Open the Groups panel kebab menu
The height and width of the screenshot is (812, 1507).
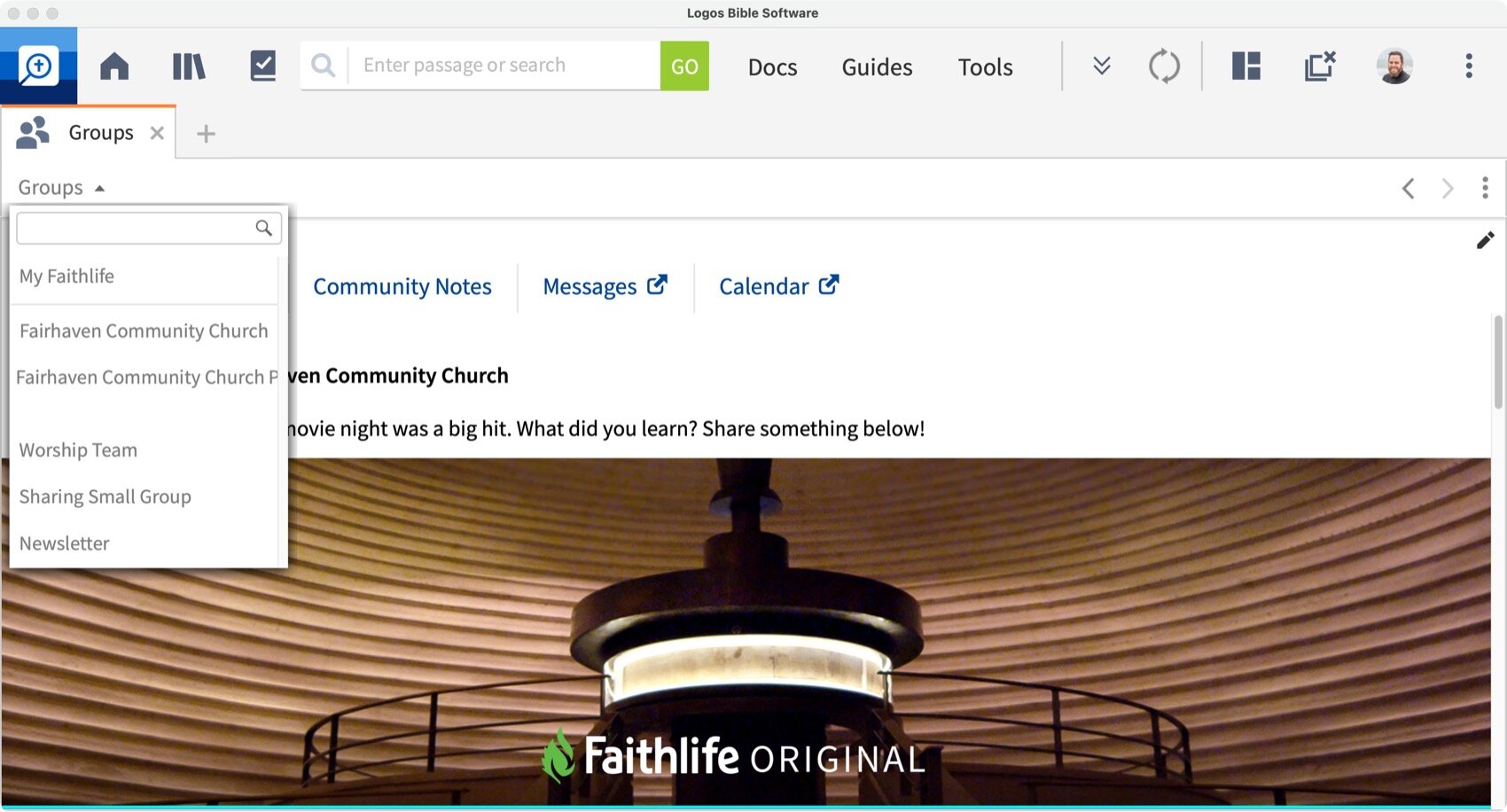point(1485,188)
